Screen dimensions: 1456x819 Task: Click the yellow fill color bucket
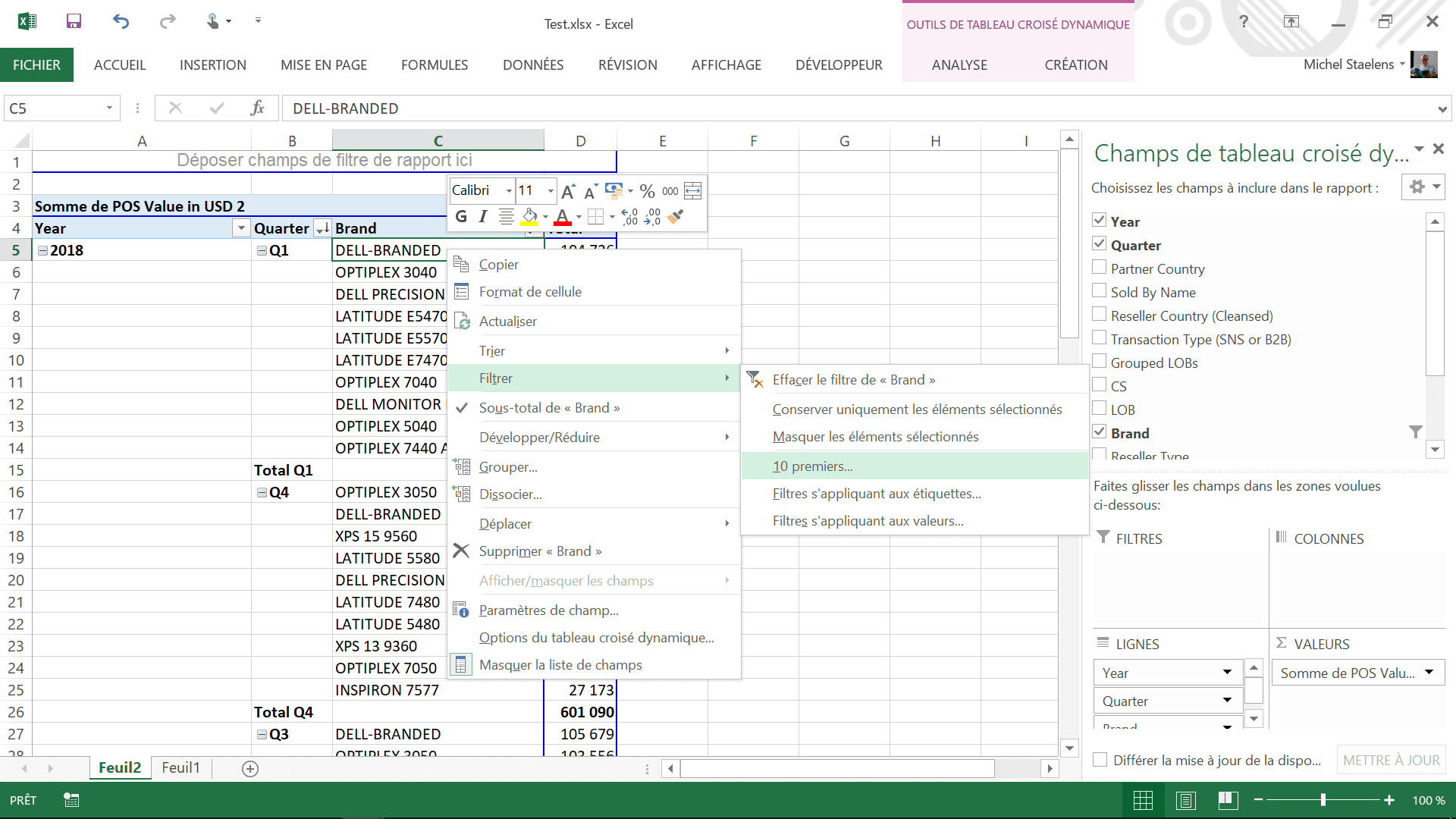[529, 217]
